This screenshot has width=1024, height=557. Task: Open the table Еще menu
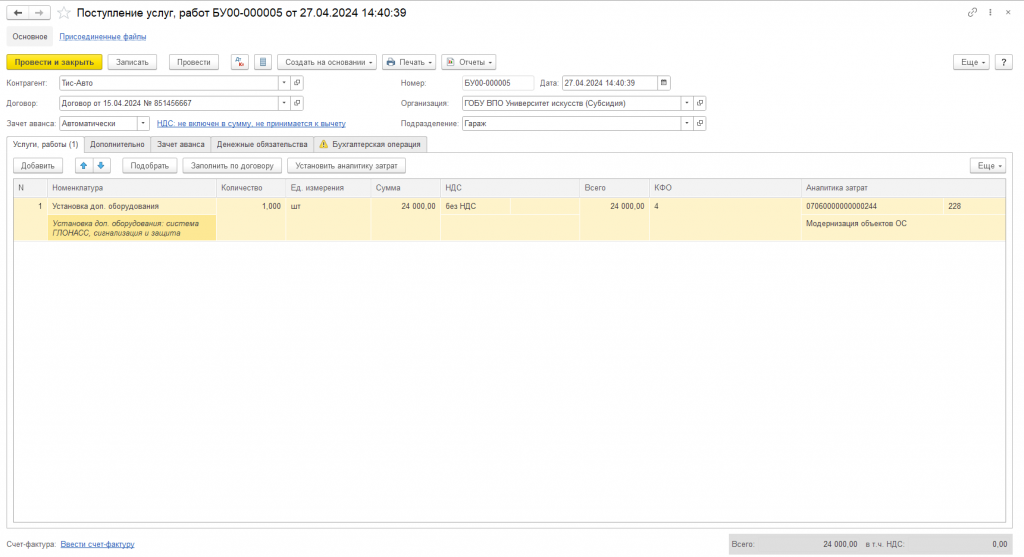click(x=988, y=166)
